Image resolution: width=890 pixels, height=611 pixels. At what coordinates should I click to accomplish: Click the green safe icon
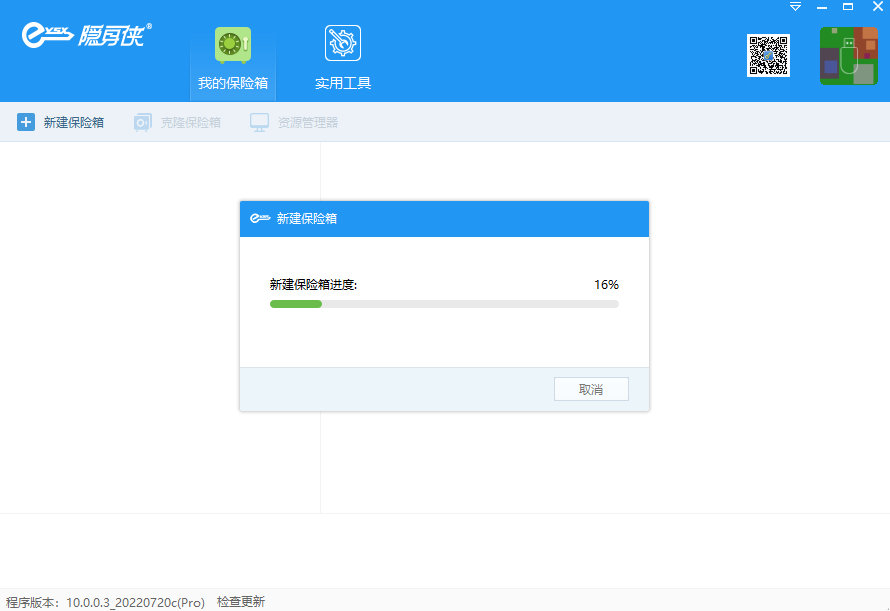coord(233,44)
